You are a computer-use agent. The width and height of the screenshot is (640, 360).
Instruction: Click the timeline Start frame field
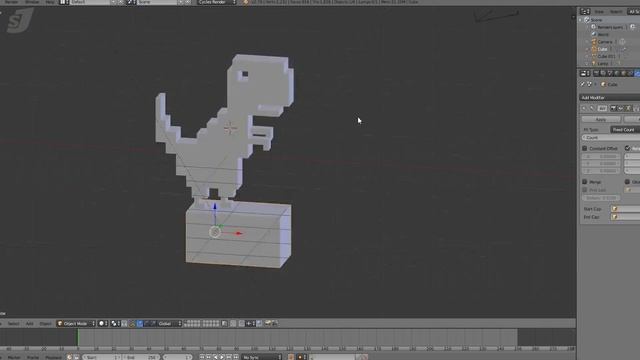tap(102, 357)
